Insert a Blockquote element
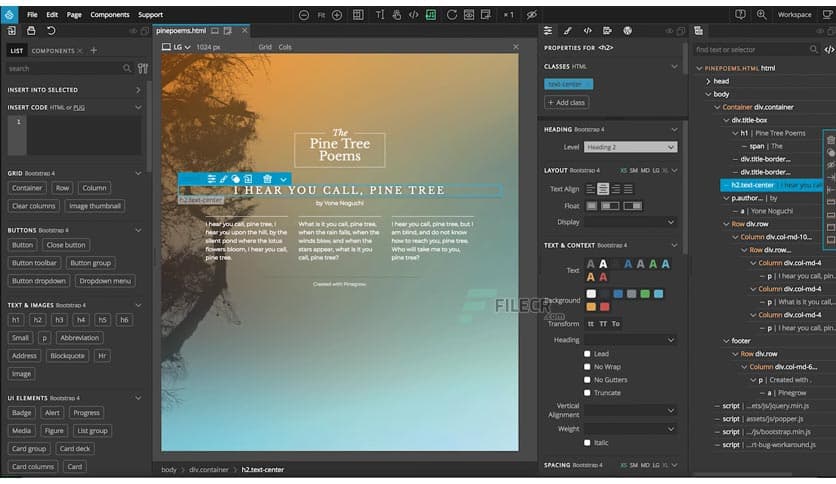This screenshot has width=836, height=484. click(67, 356)
